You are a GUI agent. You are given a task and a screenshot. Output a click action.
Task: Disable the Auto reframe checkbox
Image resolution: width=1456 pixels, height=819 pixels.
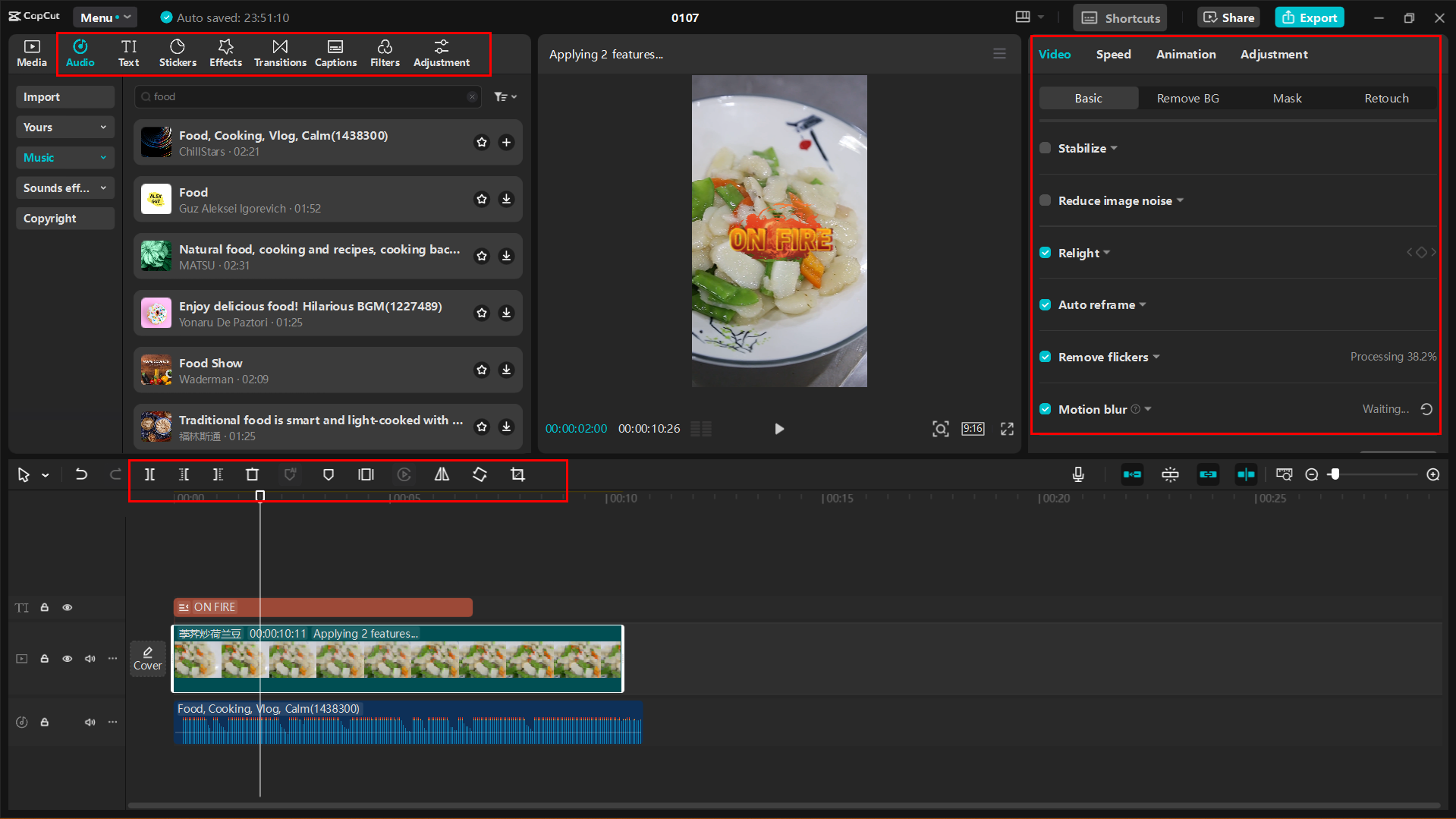(x=1045, y=304)
